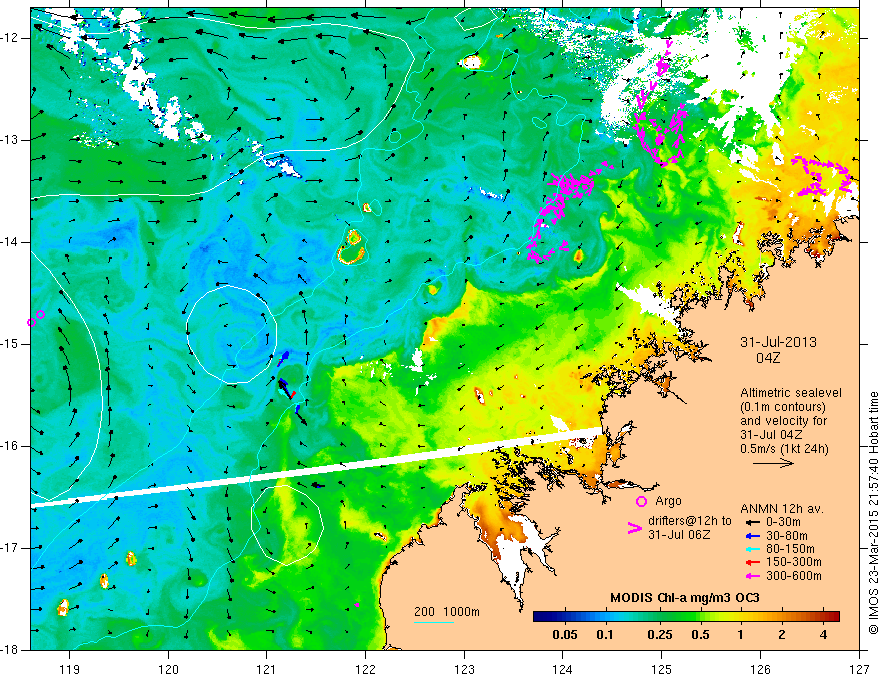Click the vertical IMOS copyright timestamp text
880x680 pixels.
pos(873,515)
